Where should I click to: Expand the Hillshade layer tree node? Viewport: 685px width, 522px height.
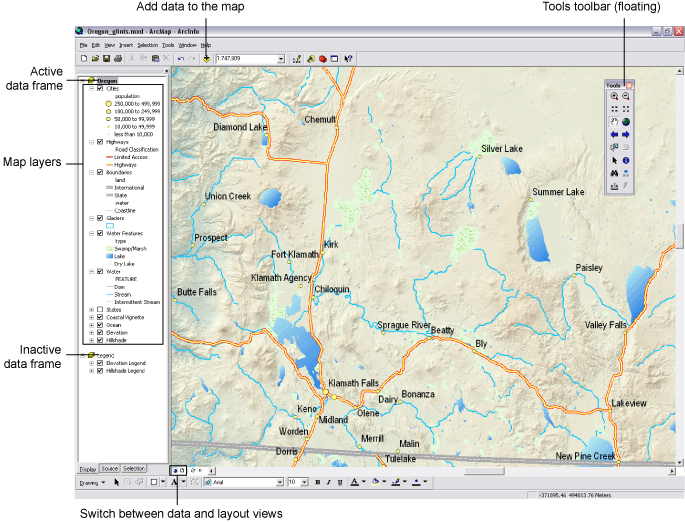coord(91,341)
